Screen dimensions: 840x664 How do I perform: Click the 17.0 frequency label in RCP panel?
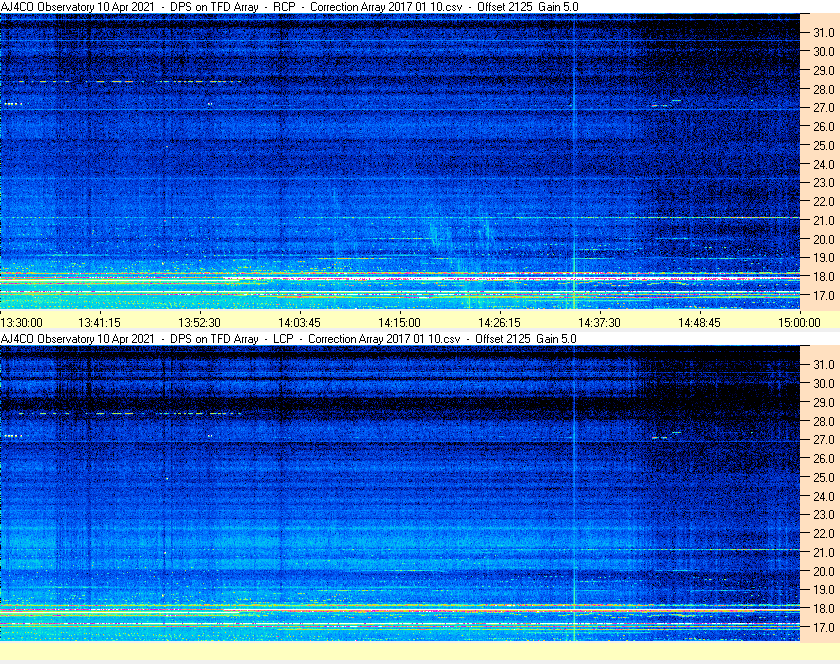[x=824, y=295]
